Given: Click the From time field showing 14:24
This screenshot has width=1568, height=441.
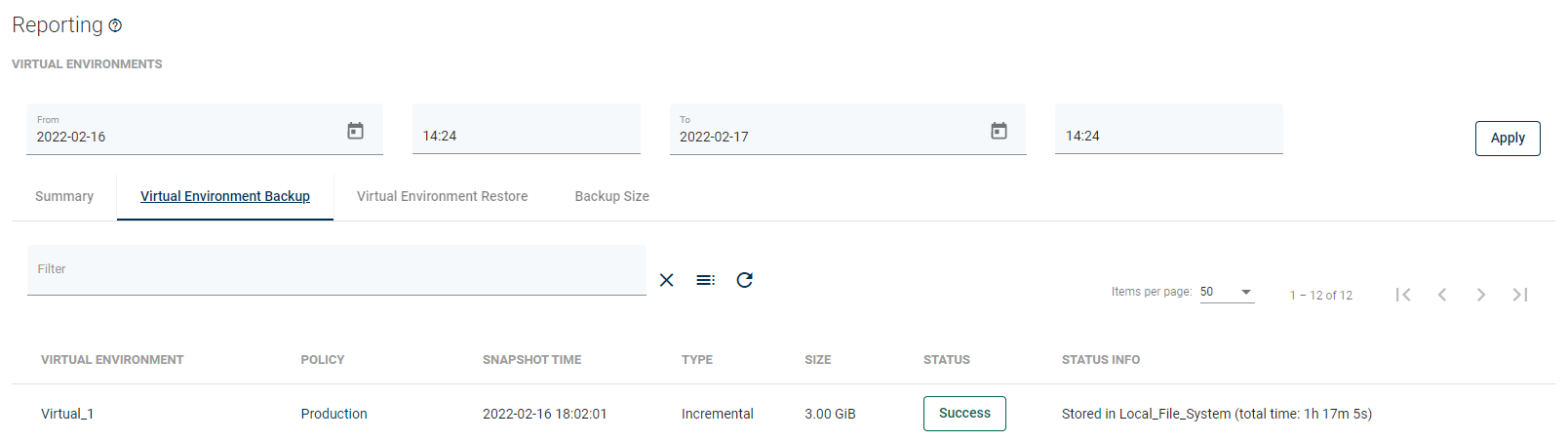Looking at the screenshot, I should pos(526,136).
